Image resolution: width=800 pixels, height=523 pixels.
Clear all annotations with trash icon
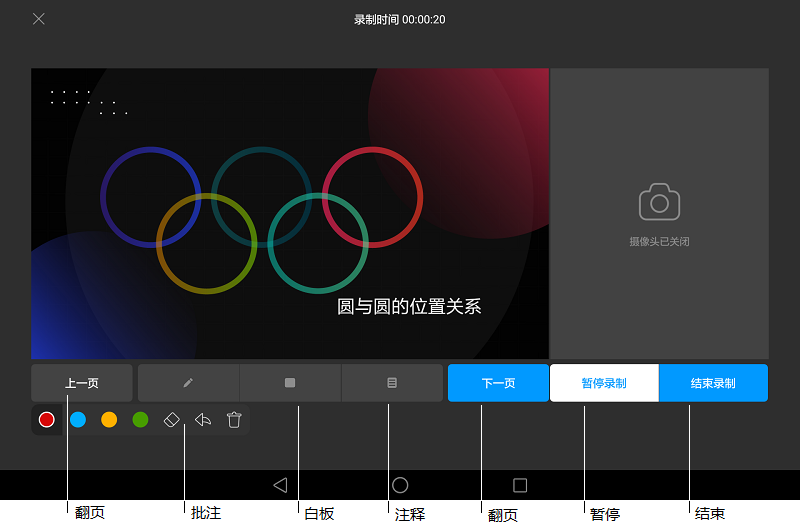[x=234, y=420]
